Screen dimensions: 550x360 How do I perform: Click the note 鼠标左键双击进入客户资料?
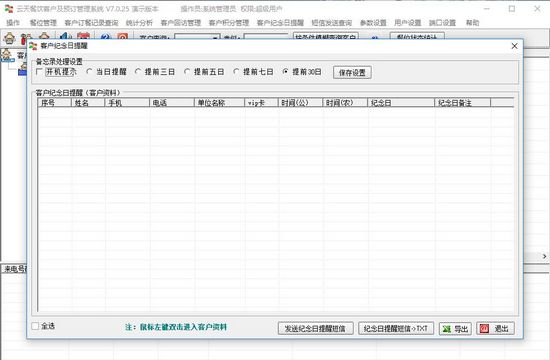tap(183, 327)
